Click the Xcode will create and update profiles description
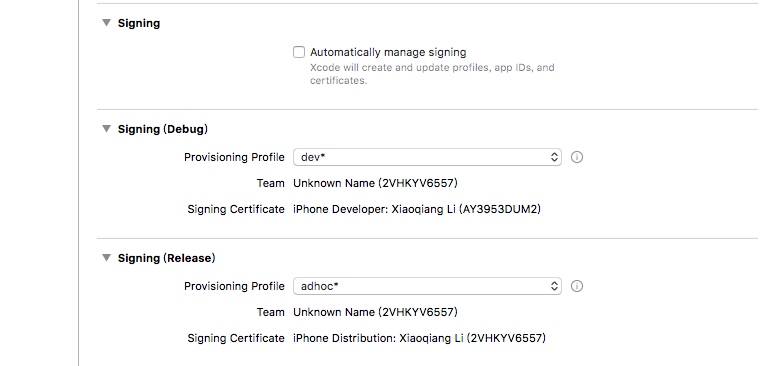This screenshot has height=366, width=766. point(432,74)
